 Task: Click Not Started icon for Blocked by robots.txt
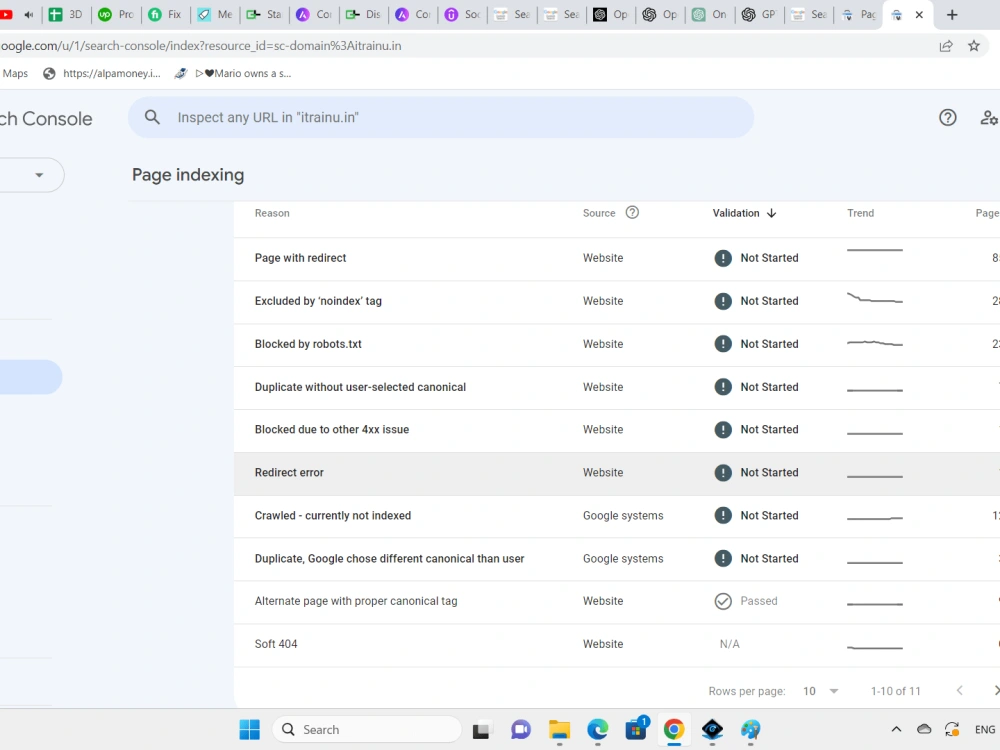point(723,344)
